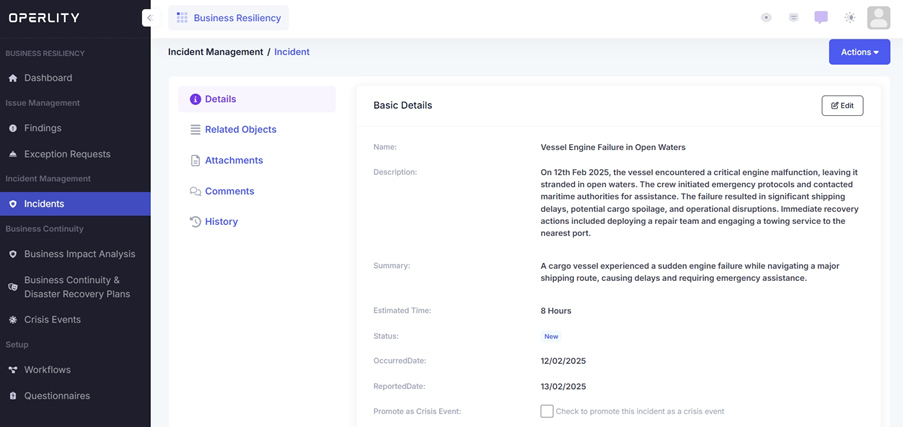
Task: Click the Incident Management breadcrumb link
Action: (x=214, y=52)
